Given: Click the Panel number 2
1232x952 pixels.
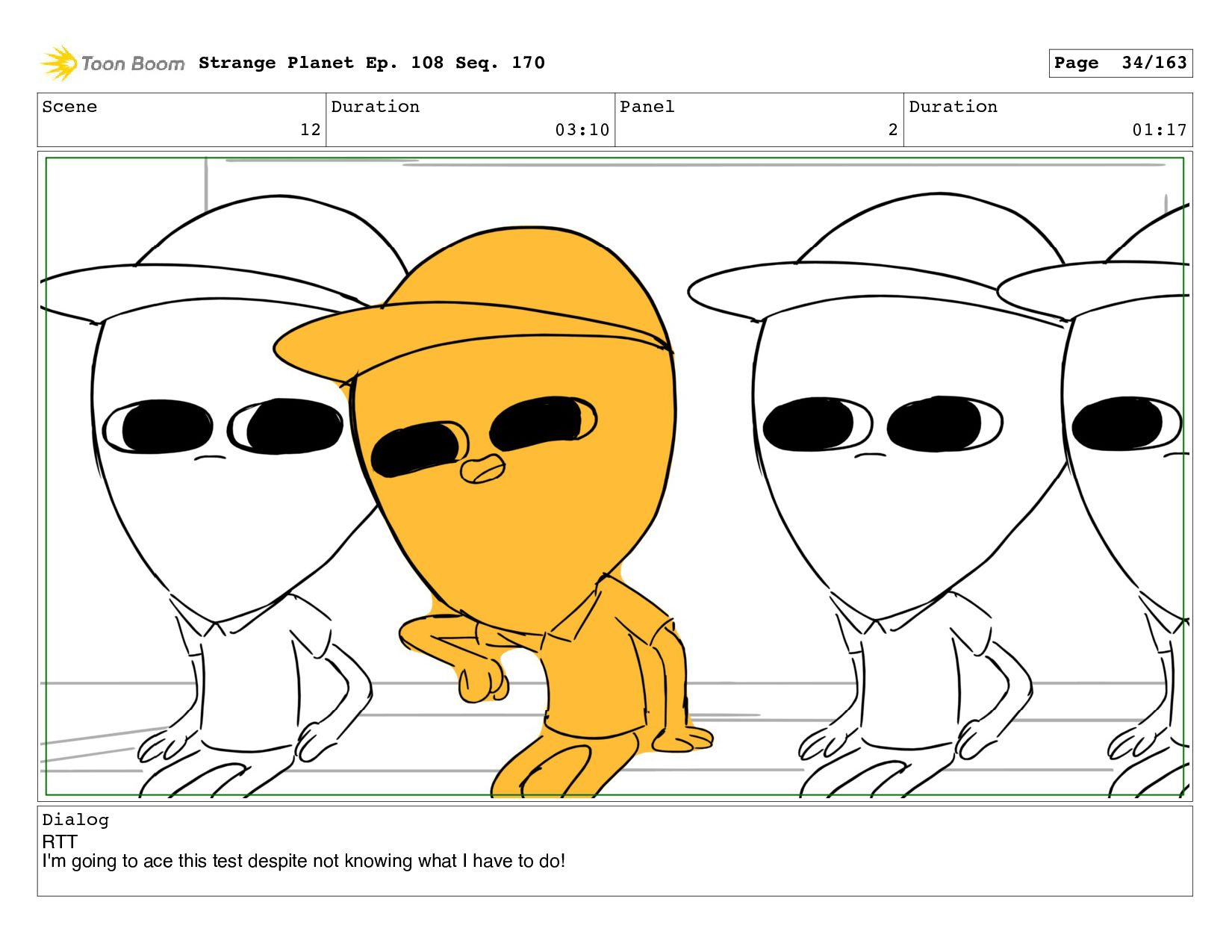Looking at the screenshot, I should 892,130.
